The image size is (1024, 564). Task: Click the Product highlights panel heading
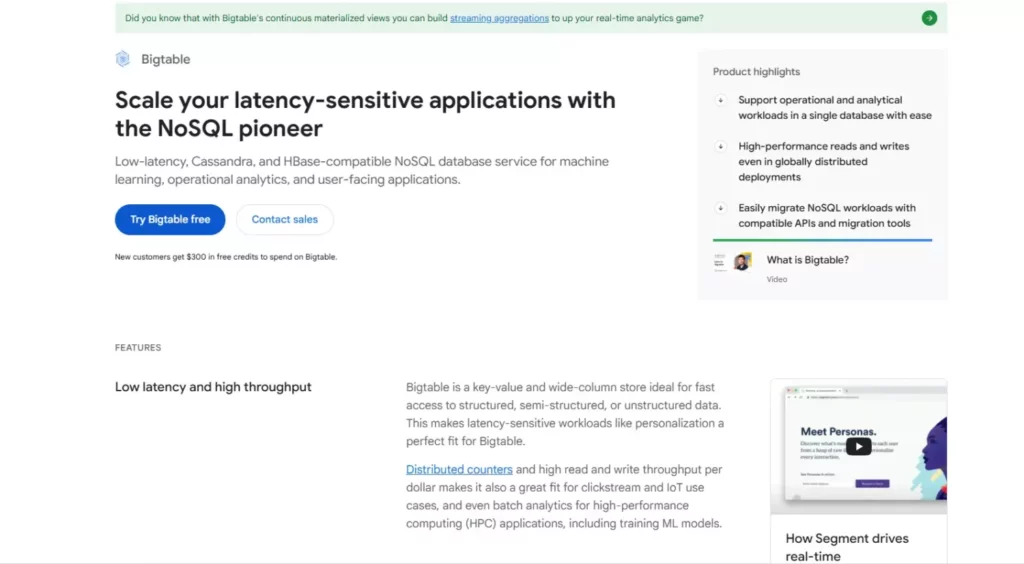[x=756, y=72]
